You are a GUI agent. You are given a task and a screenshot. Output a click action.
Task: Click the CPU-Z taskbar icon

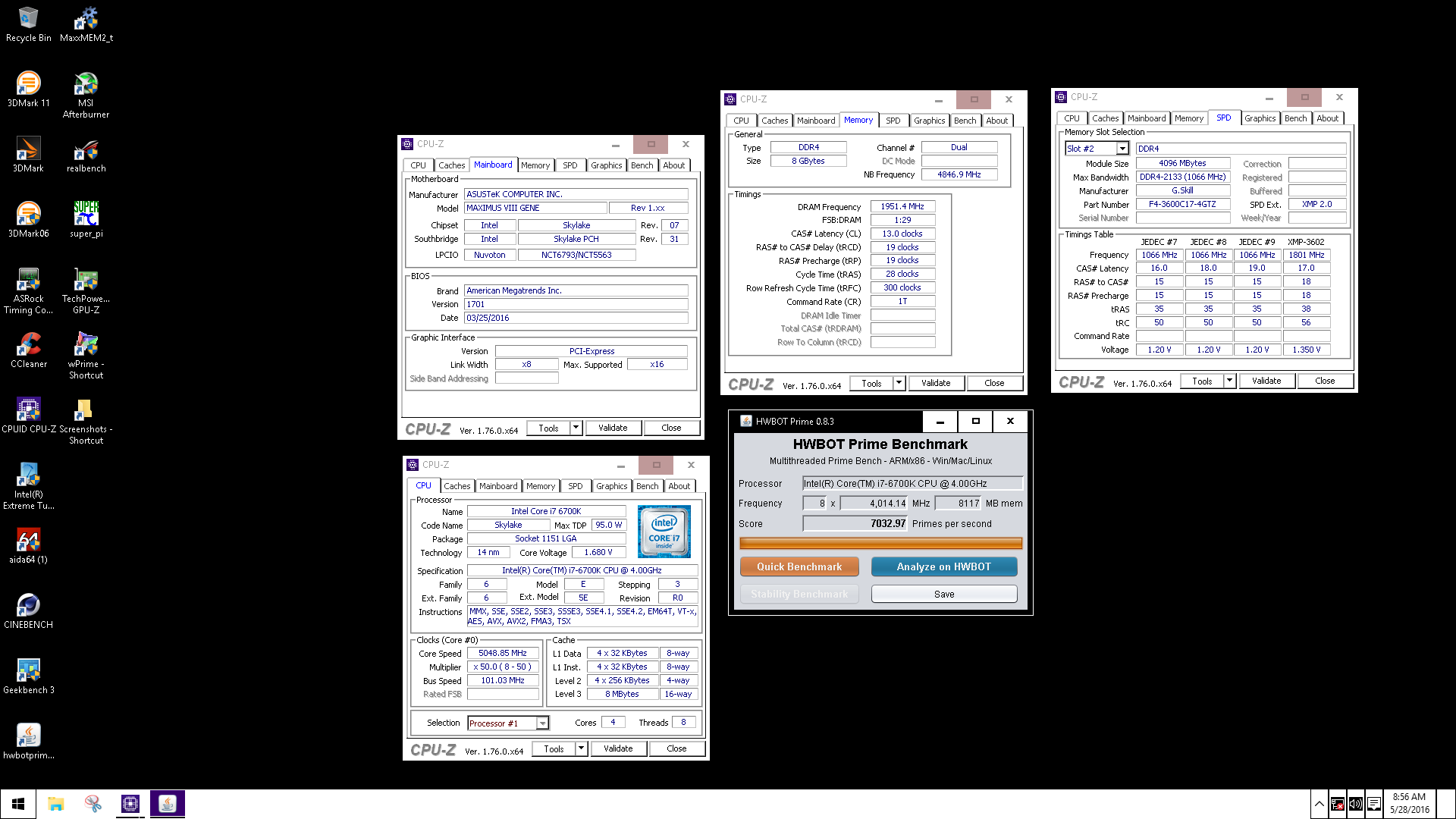click(130, 804)
